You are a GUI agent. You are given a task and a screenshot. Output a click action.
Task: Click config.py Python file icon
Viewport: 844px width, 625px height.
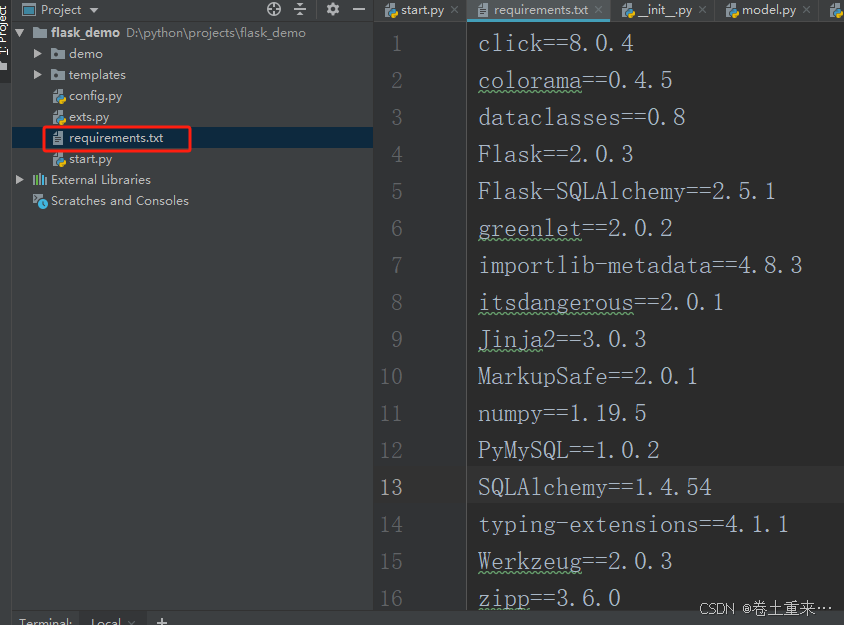pyautogui.click(x=59, y=96)
